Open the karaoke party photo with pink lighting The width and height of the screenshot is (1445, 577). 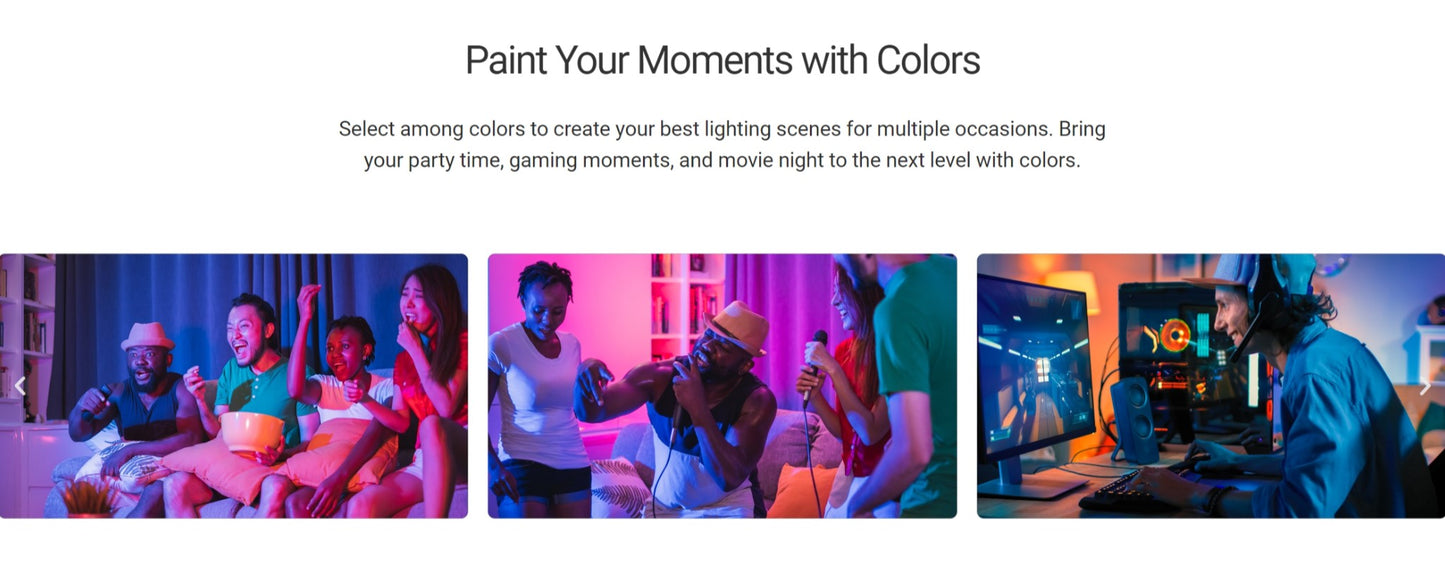(x=721, y=385)
